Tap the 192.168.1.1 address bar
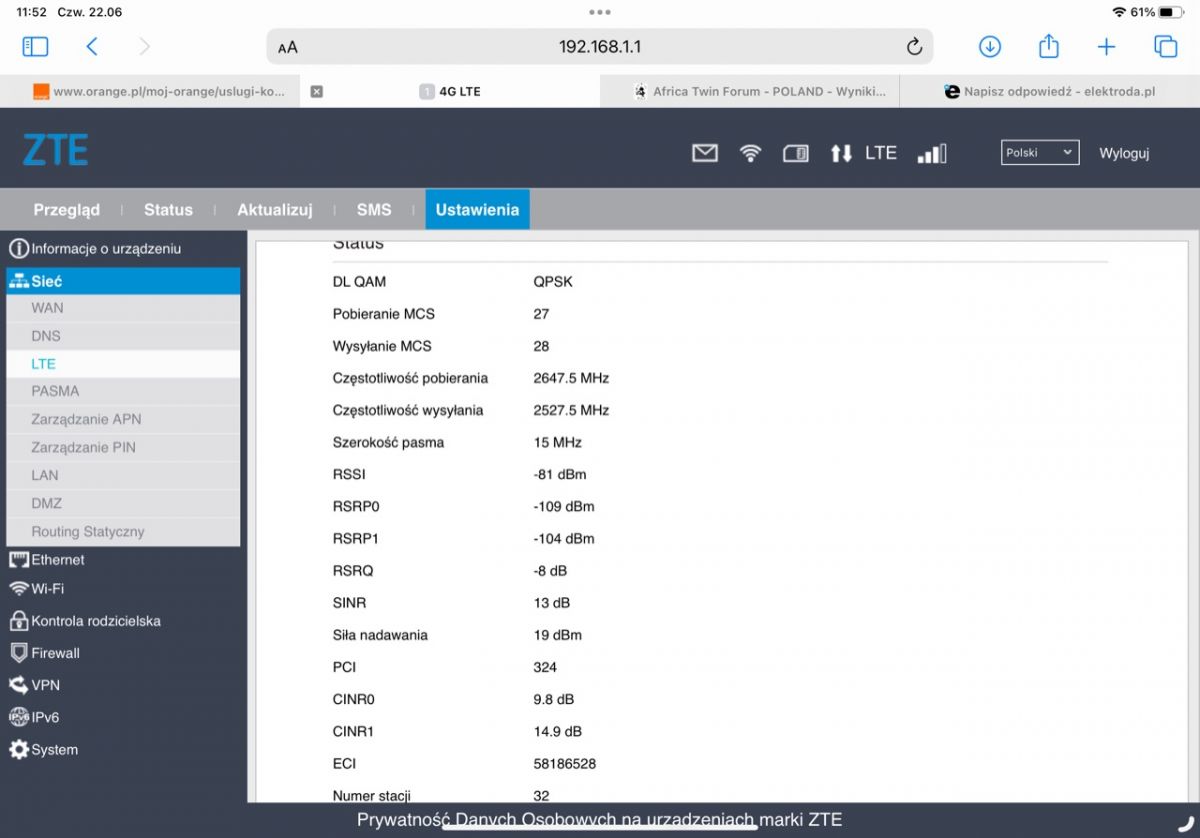 [600, 47]
